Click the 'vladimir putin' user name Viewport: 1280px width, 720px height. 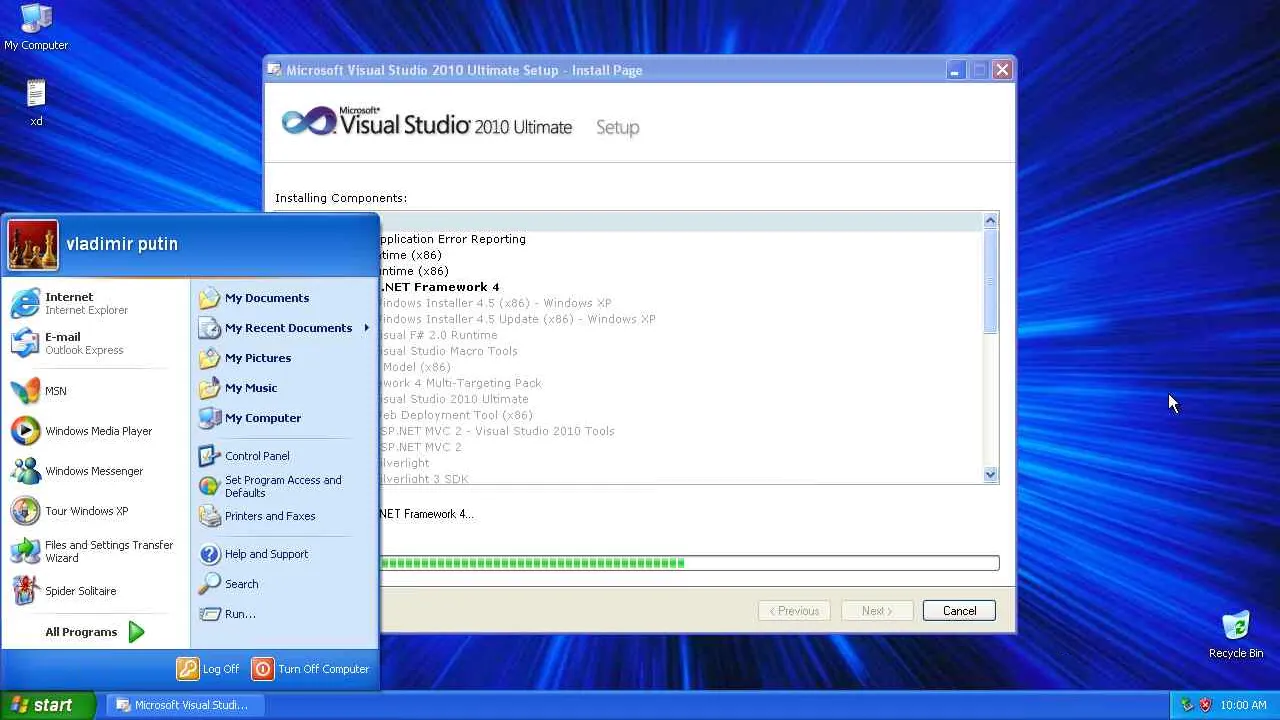click(x=122, y=244)
